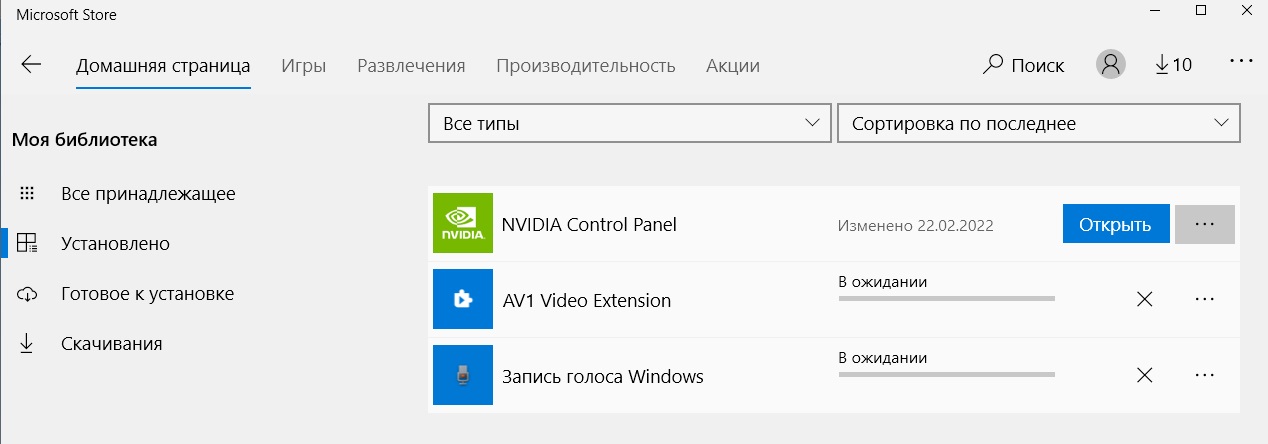Open more options for Запись голоса Windows
The width and height of the screenshot is (1268, 444).
pyautogui.click(x=1204, y=375)
